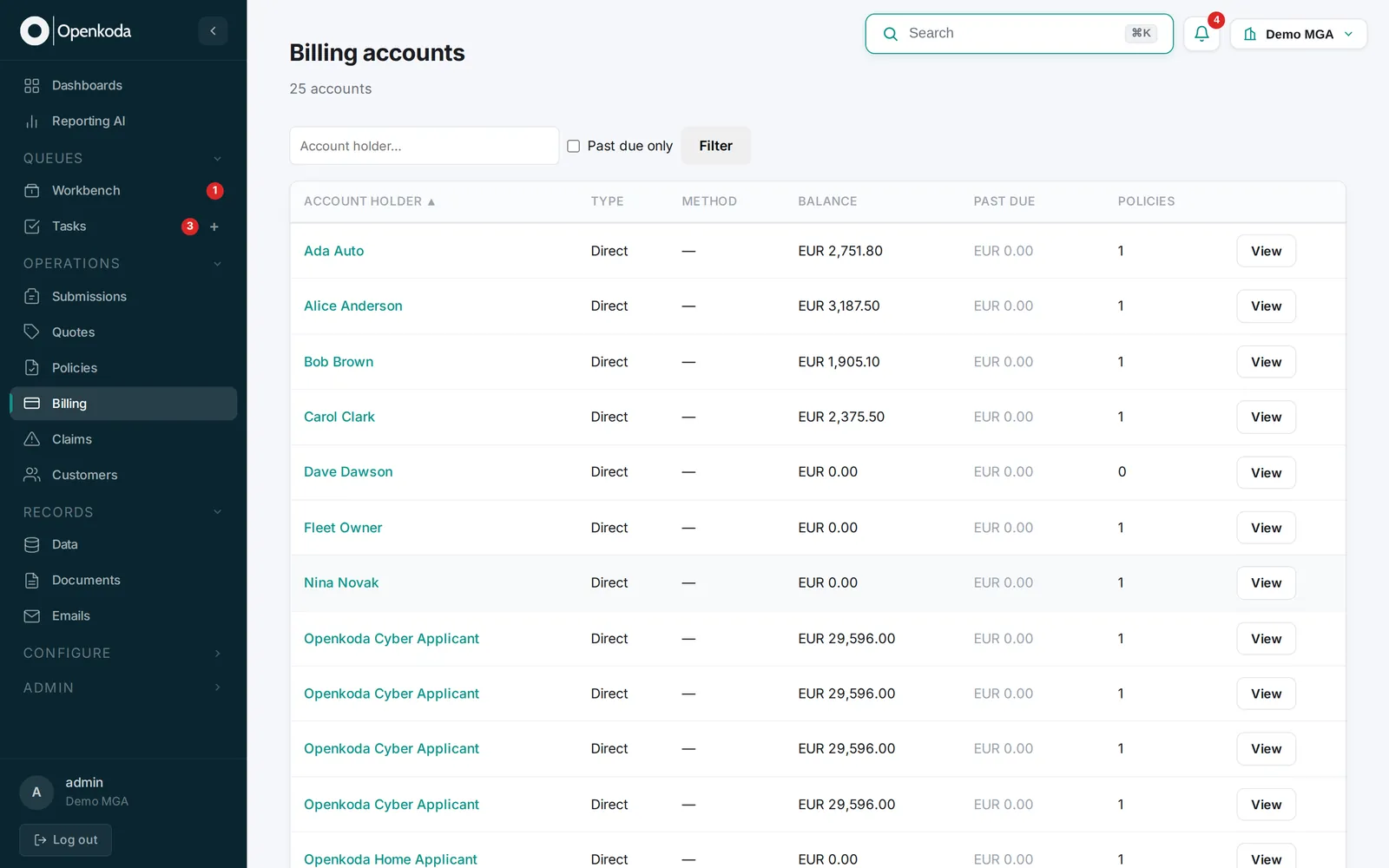Click the Emails envelope icon
The height and width of the screenshot is (868, 1389).
(32, 616)
